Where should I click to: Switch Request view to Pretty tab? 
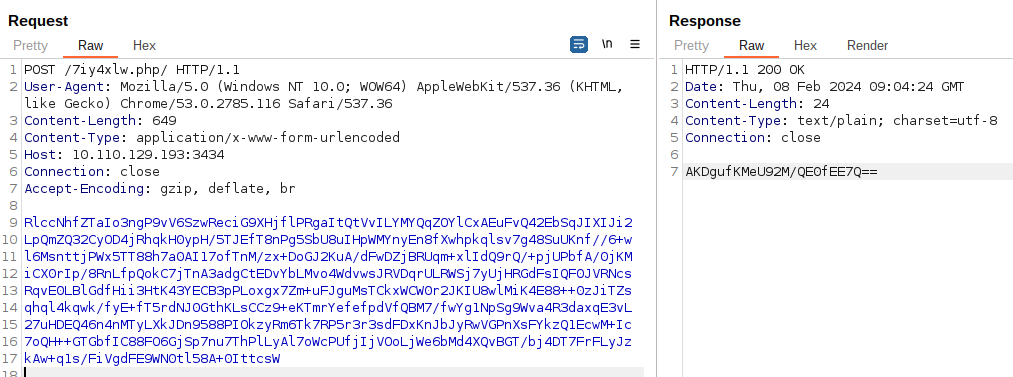click(30, 45)
